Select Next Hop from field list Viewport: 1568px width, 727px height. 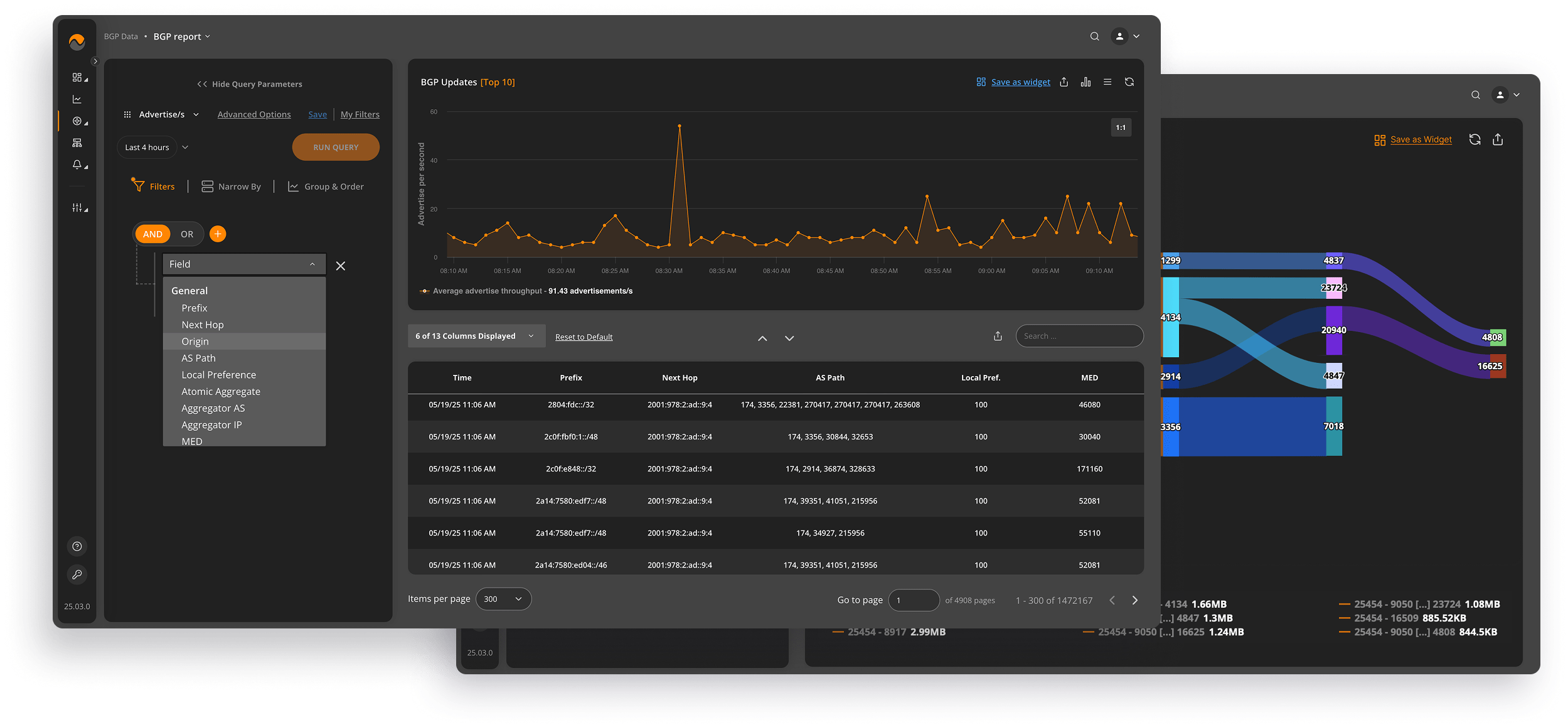245,325
